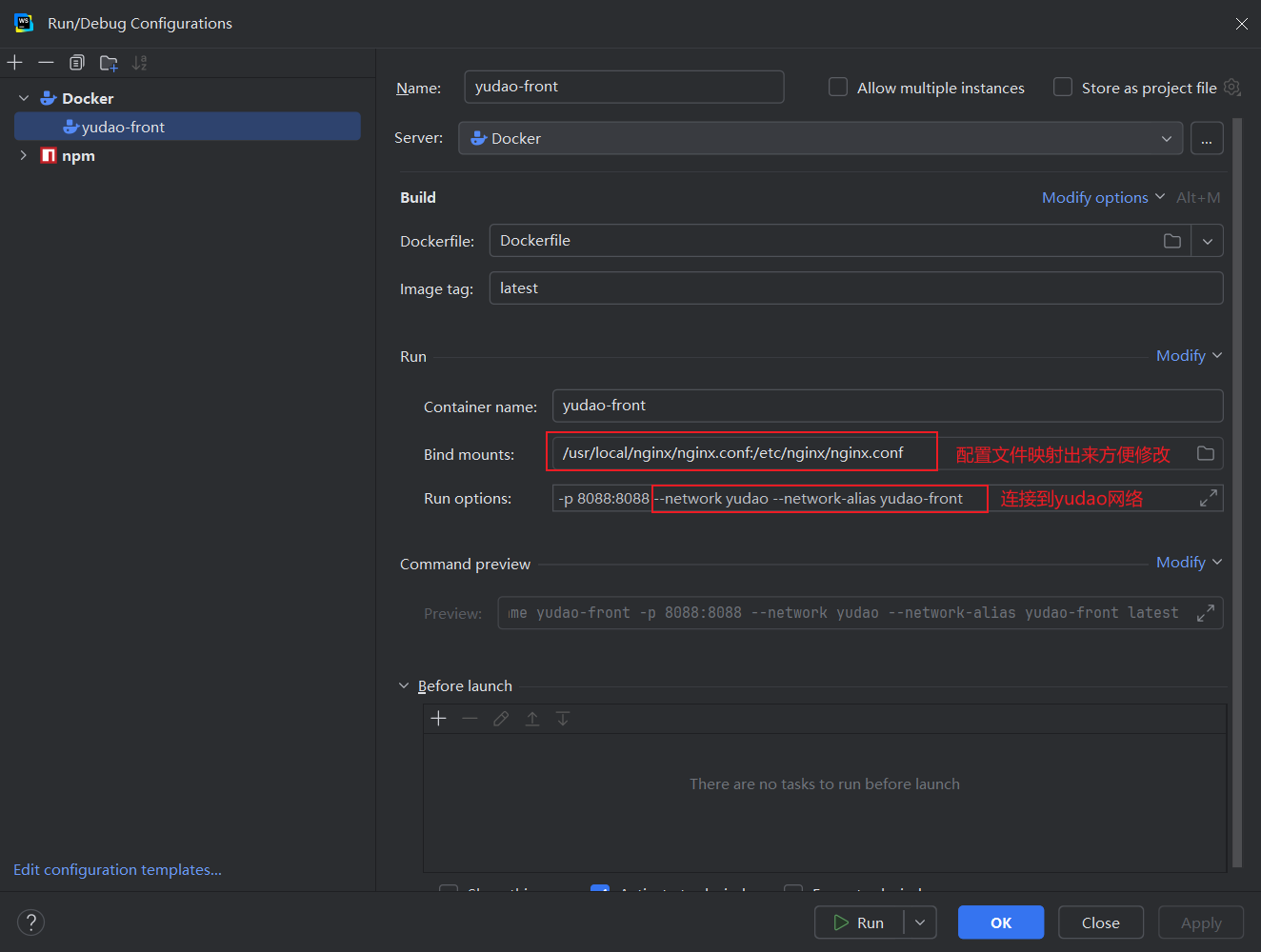This screenshot has width=1261, height=952.
Task: Open the Modify dropdown in Run section
Action: point(1189,355)
